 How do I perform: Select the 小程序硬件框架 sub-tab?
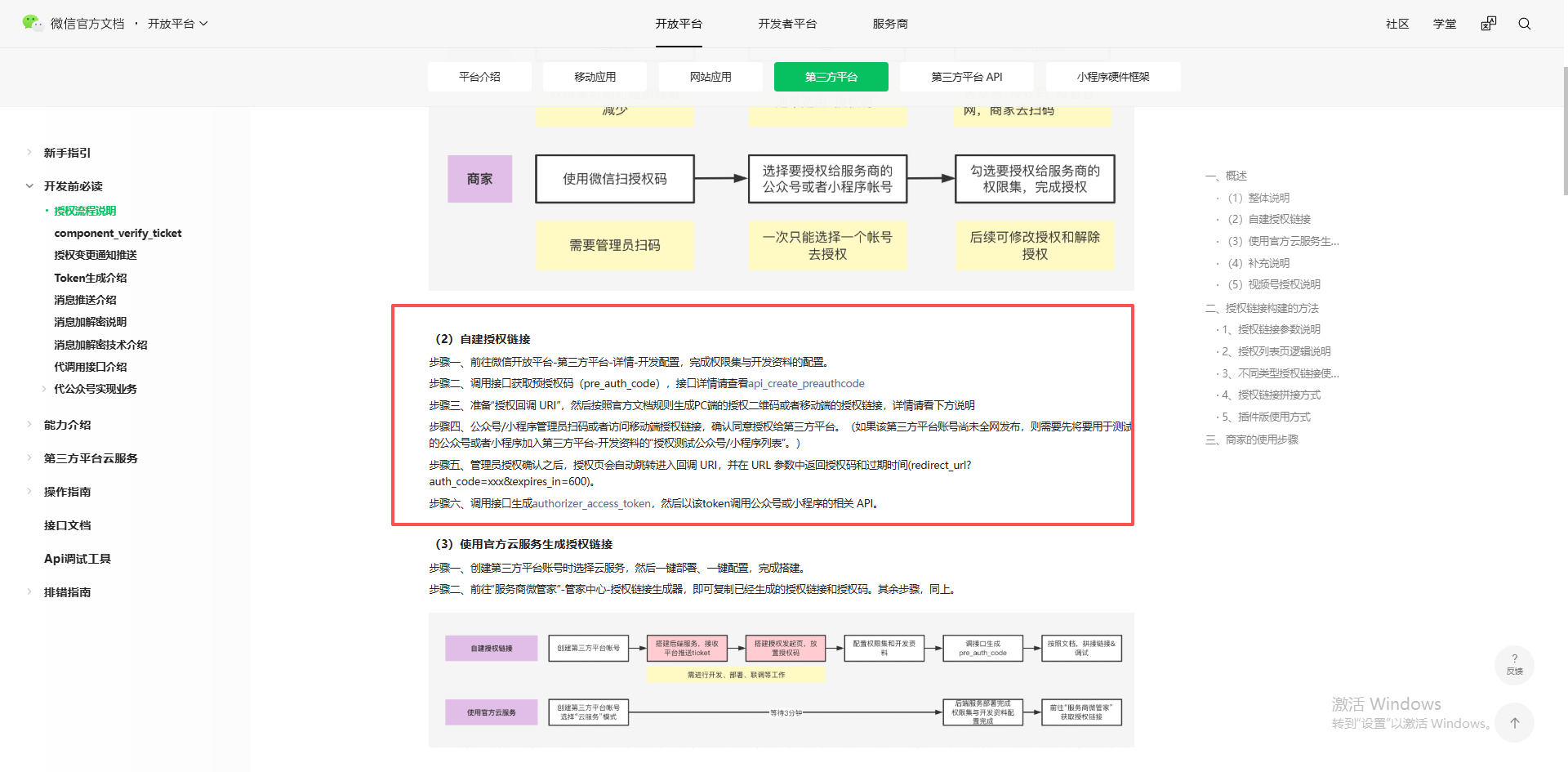[x=1113, y=77]
